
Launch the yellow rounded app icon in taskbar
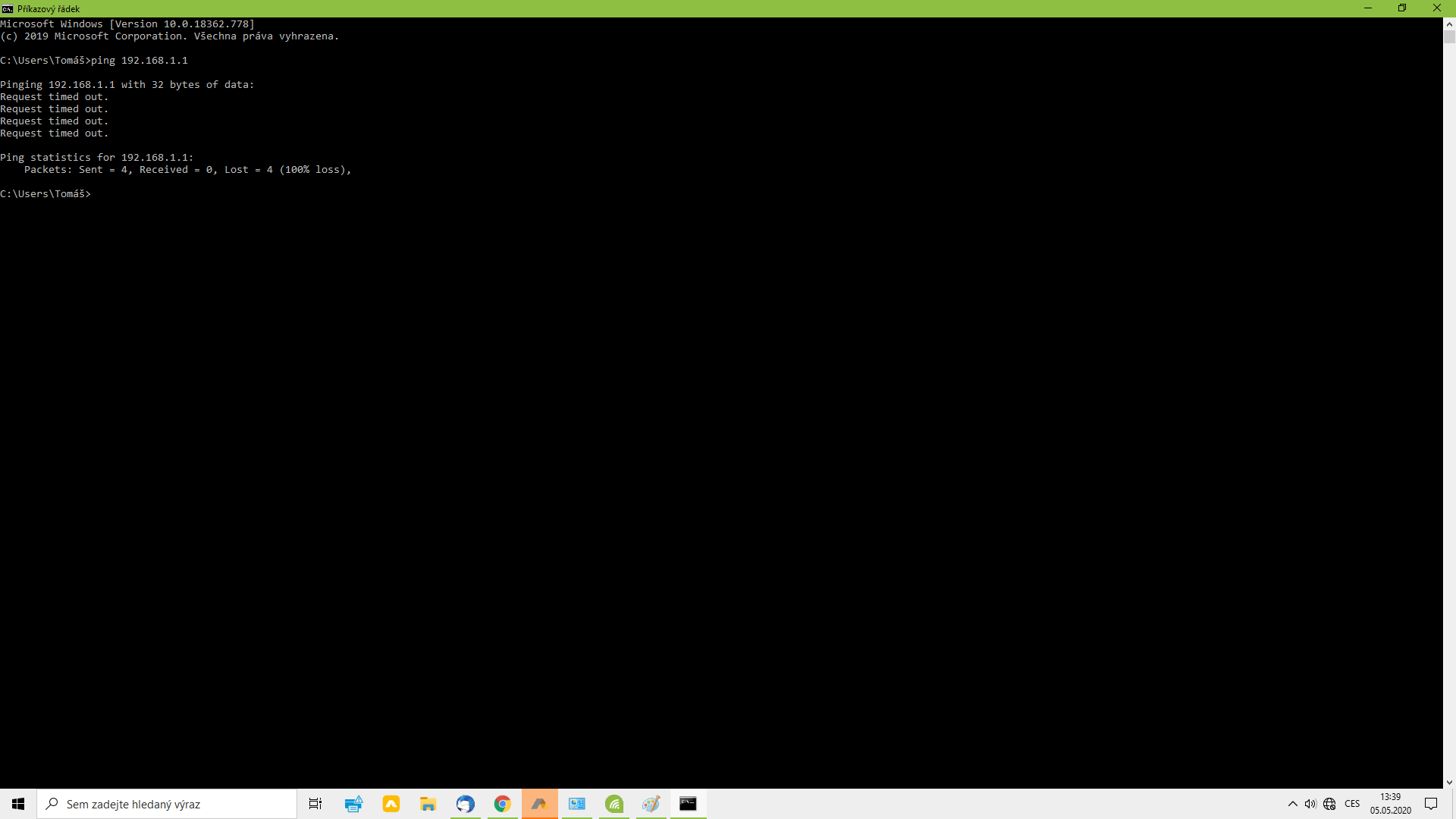coord(391,804)
